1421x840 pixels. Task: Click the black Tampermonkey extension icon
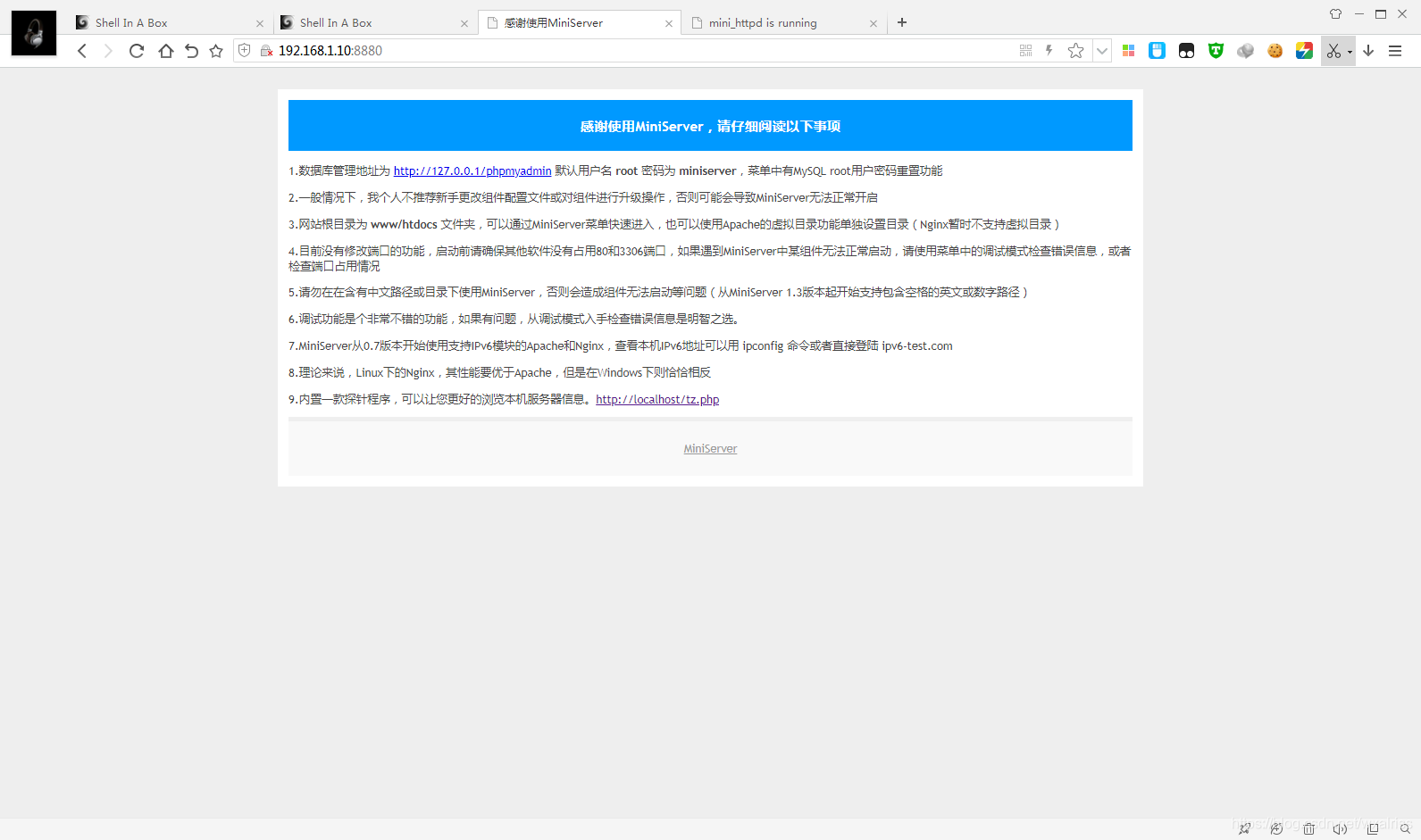coord(1186,51)
